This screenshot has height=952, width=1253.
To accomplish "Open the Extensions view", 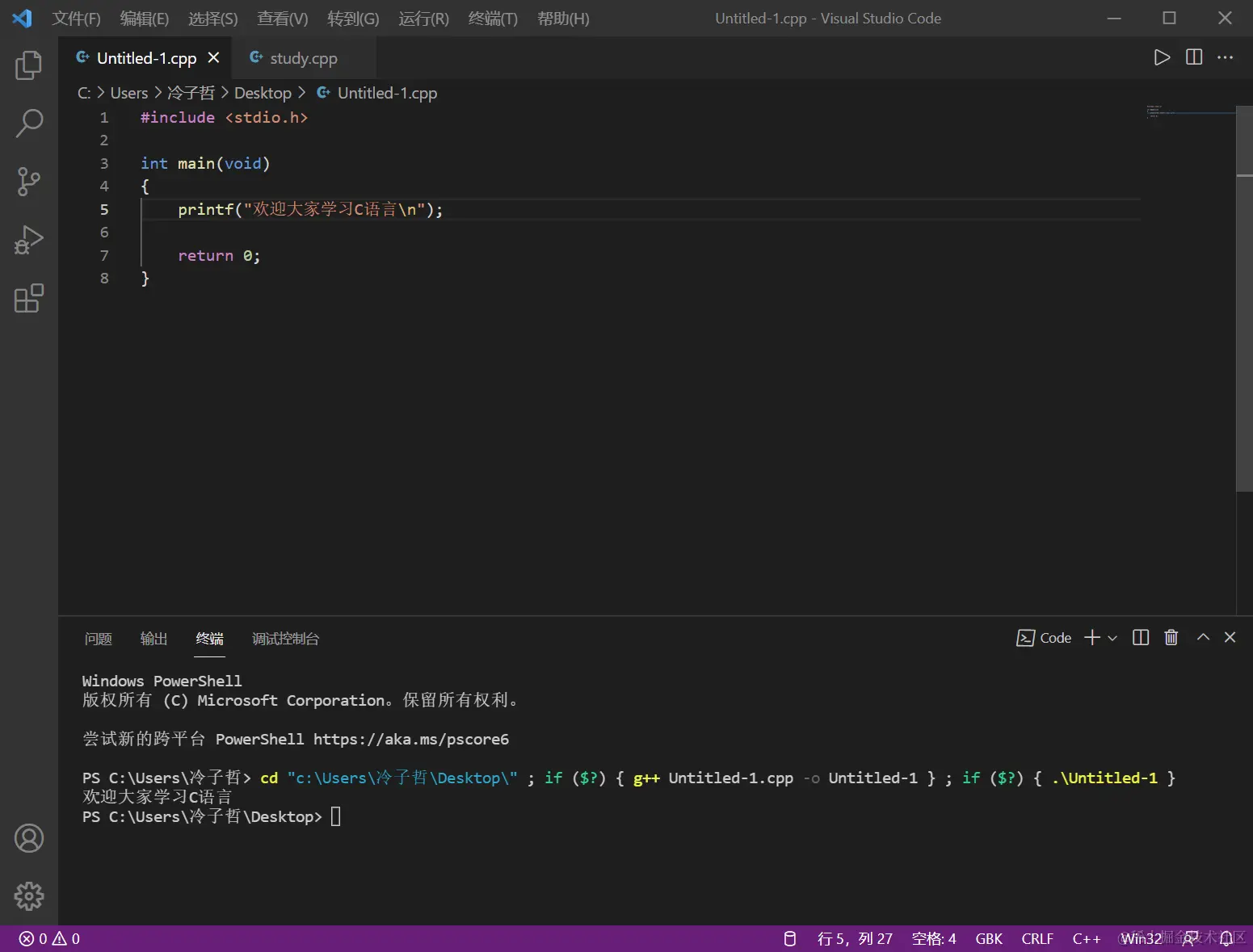I will click(29, 298).
